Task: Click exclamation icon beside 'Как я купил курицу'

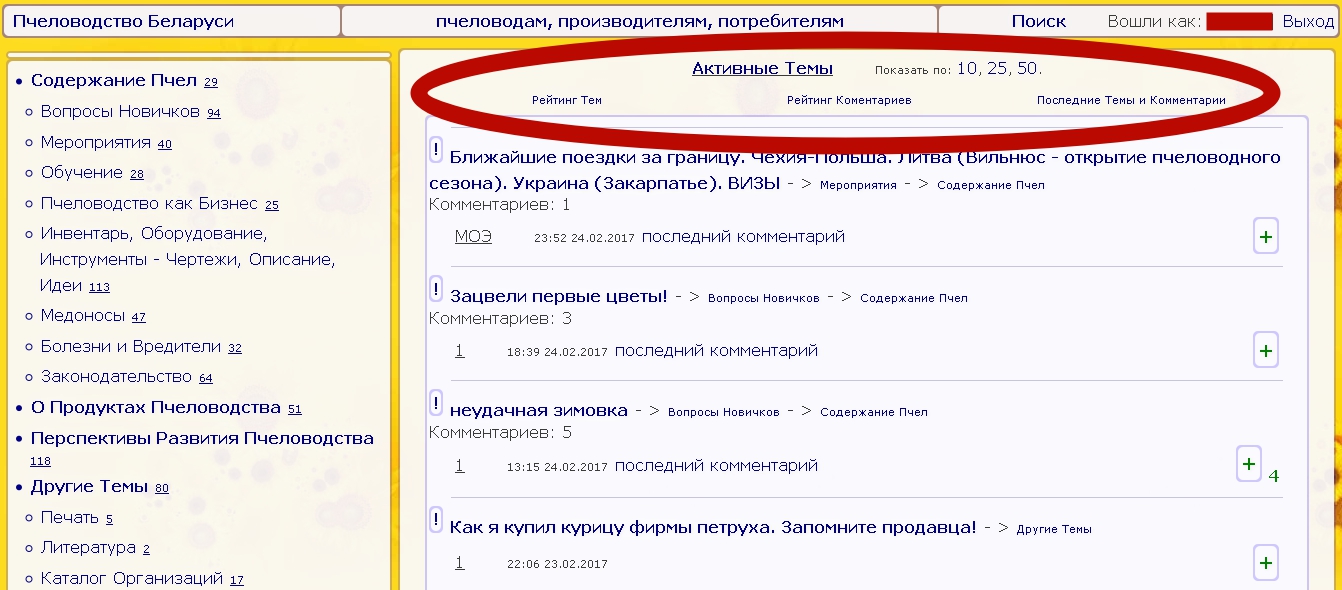Action: click(436, 520)
